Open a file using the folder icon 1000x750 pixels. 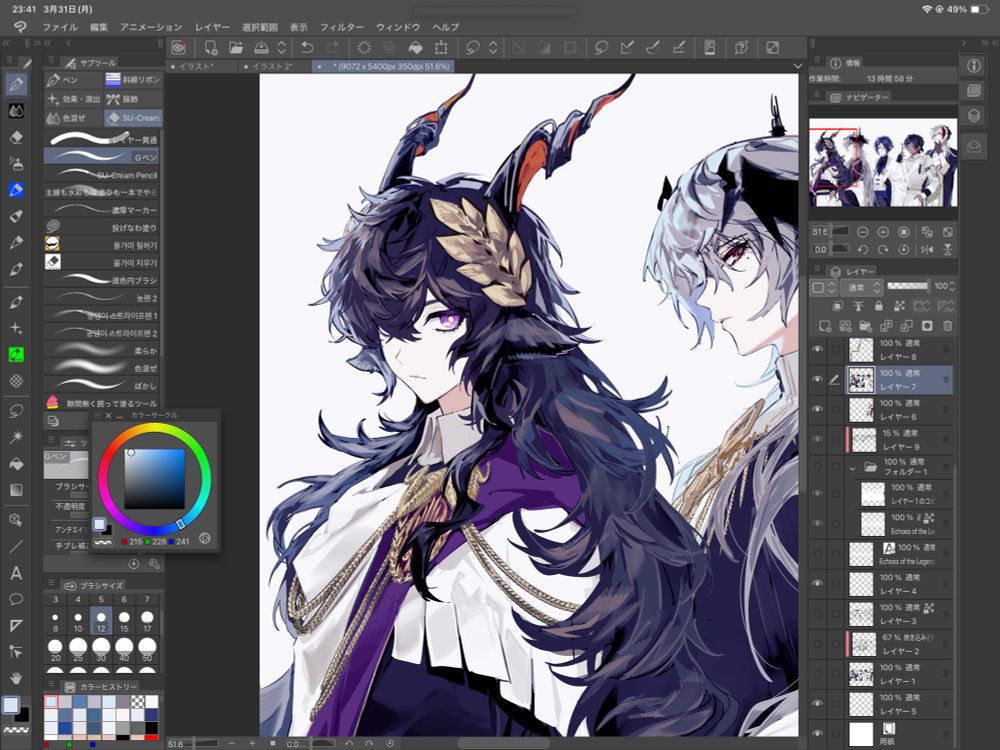[x=236, y=47]
